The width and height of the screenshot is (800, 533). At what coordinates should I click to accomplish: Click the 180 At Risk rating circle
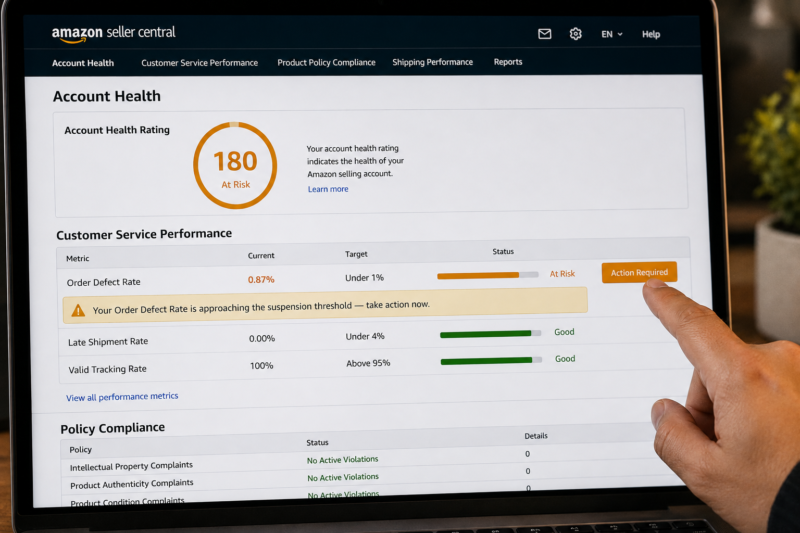click(x=235, y=165)
